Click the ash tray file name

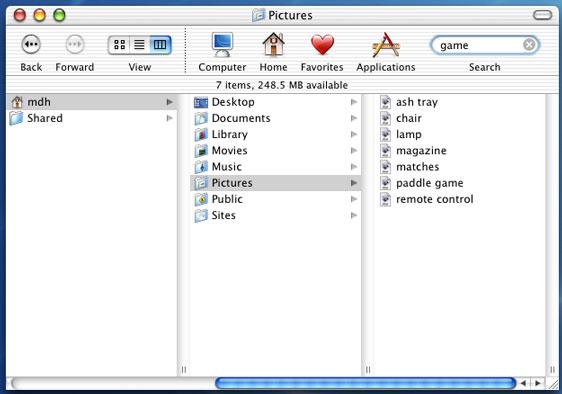(x=417, y=103)
